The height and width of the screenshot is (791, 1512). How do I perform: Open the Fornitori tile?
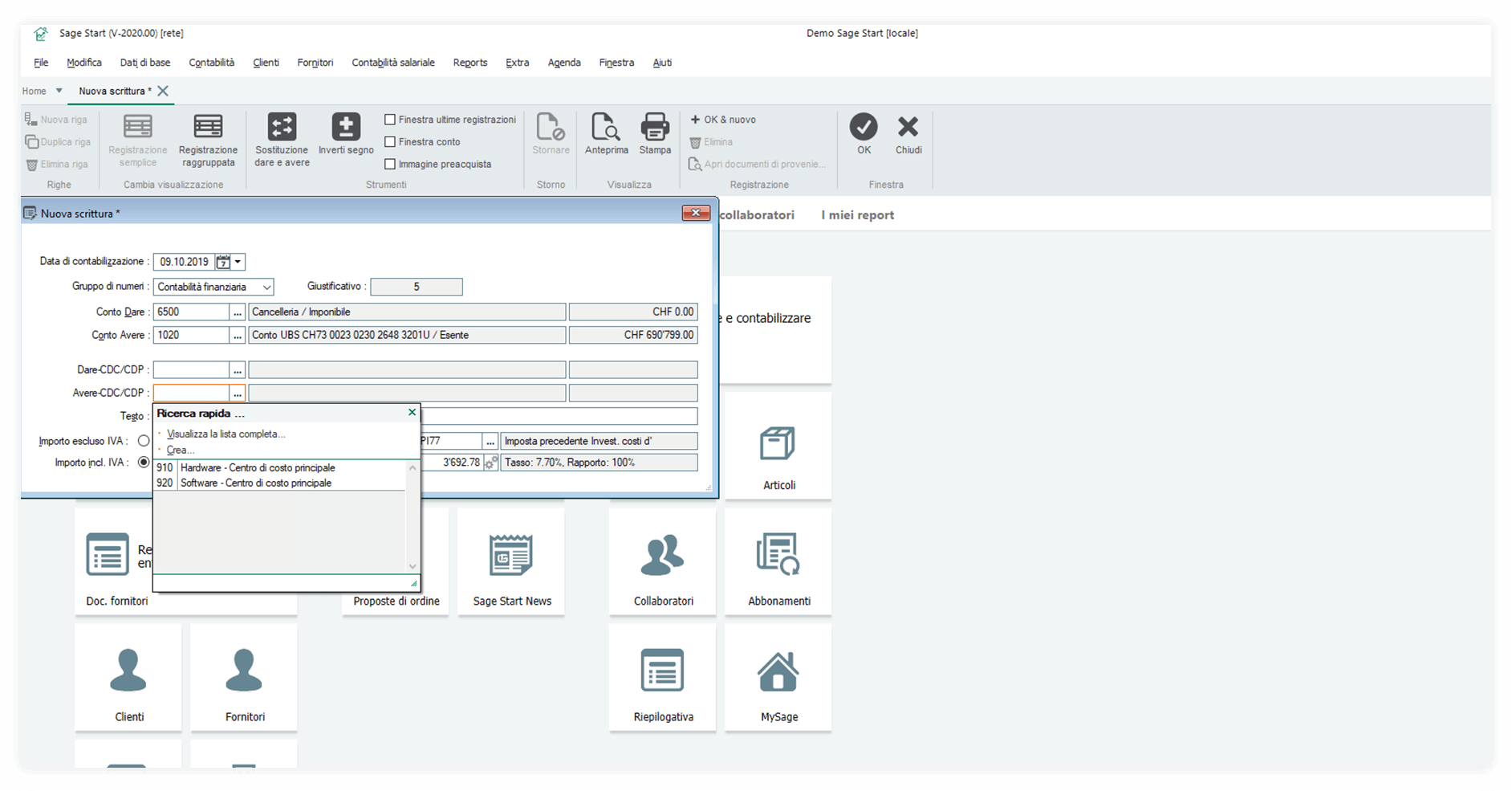coord(244,677)
